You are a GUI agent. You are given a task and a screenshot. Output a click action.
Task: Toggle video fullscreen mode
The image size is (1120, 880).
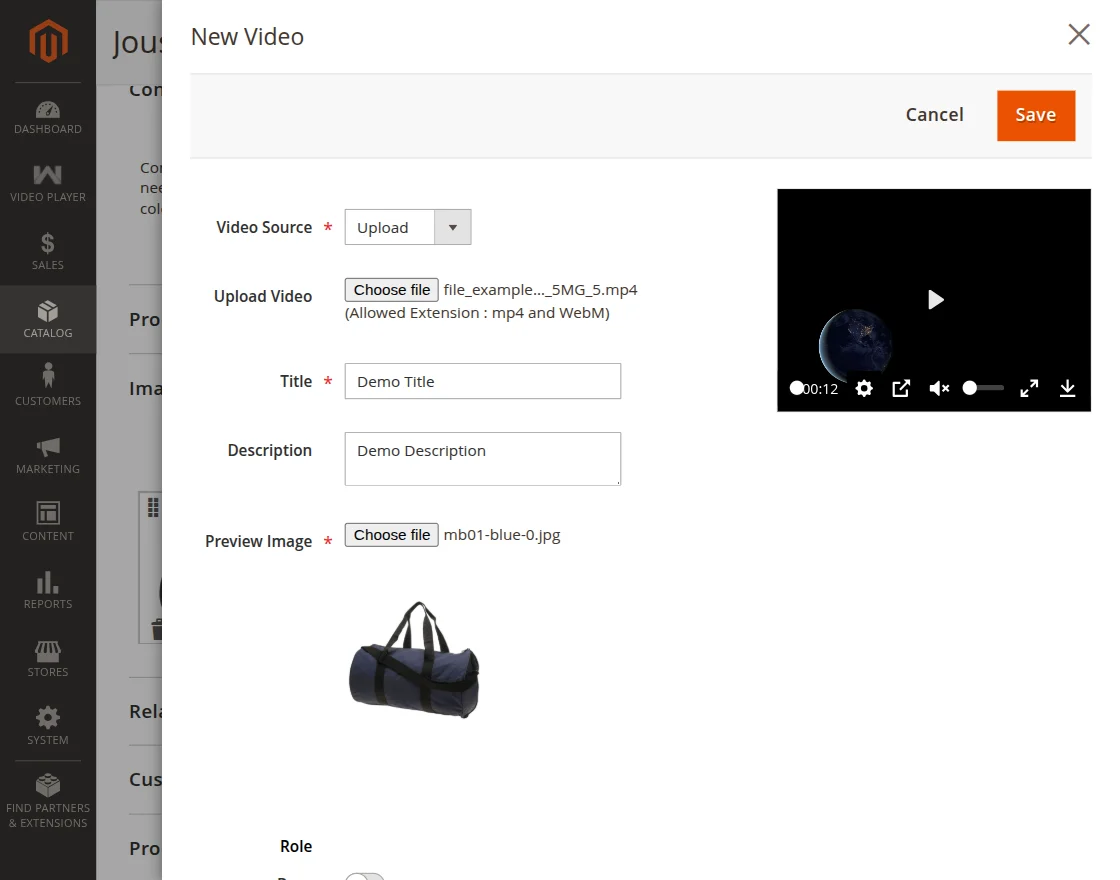(x=1029, y=388)
